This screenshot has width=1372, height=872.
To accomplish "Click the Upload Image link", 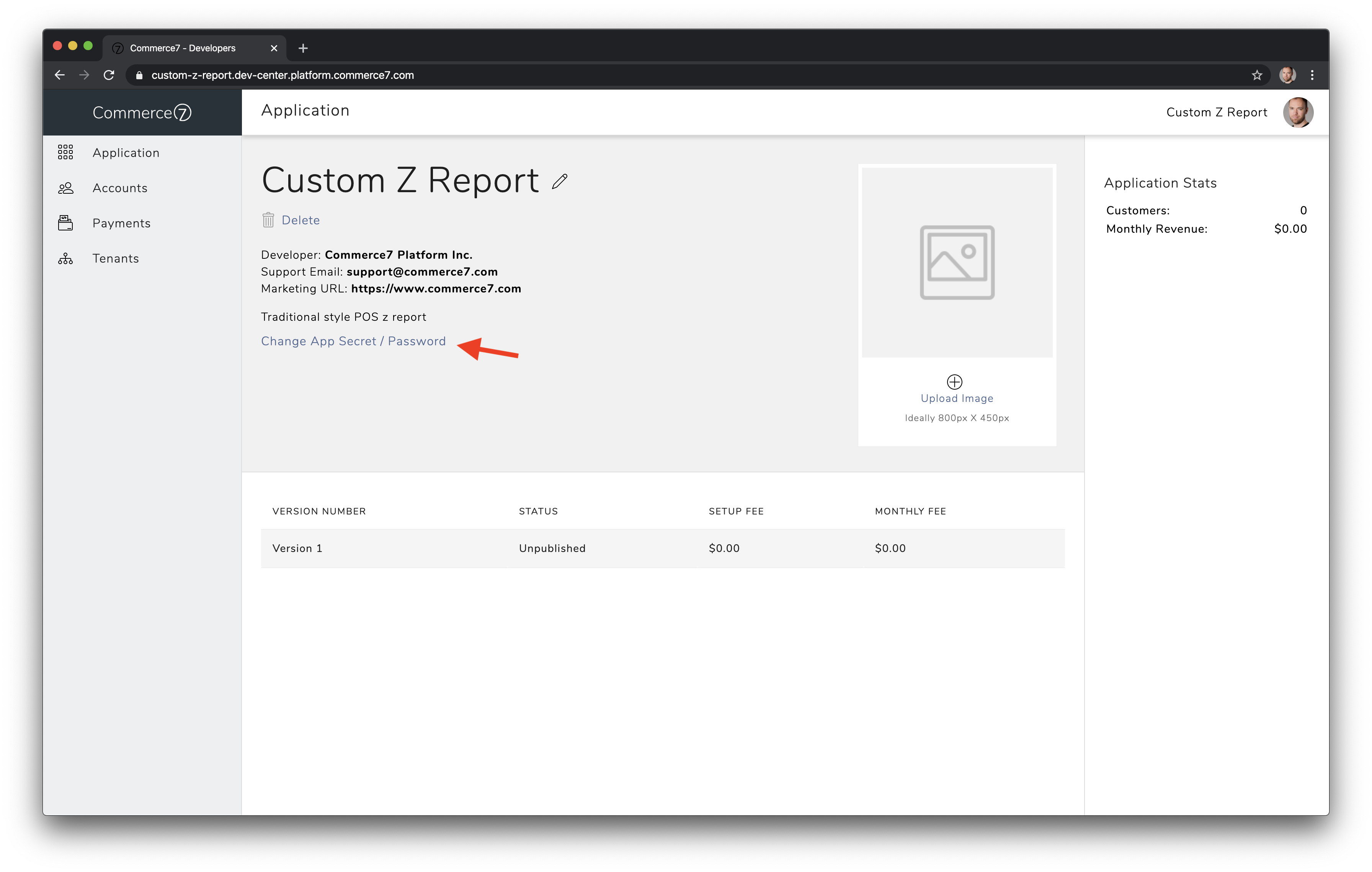I will (957, 399).
